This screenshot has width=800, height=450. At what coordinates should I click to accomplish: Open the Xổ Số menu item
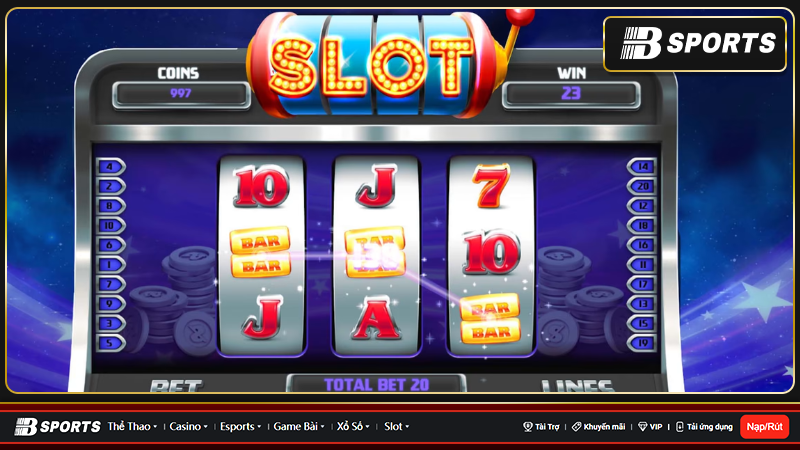click(x=353, y=427)
